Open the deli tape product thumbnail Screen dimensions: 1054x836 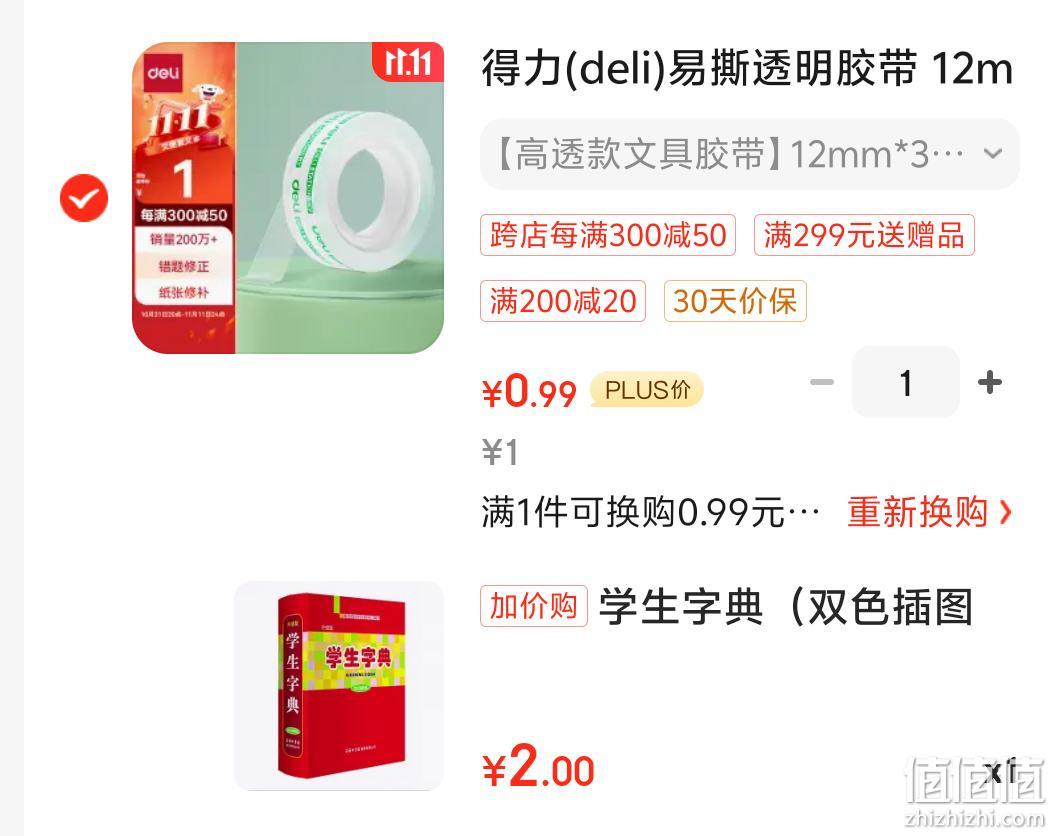tap(288, 198)
